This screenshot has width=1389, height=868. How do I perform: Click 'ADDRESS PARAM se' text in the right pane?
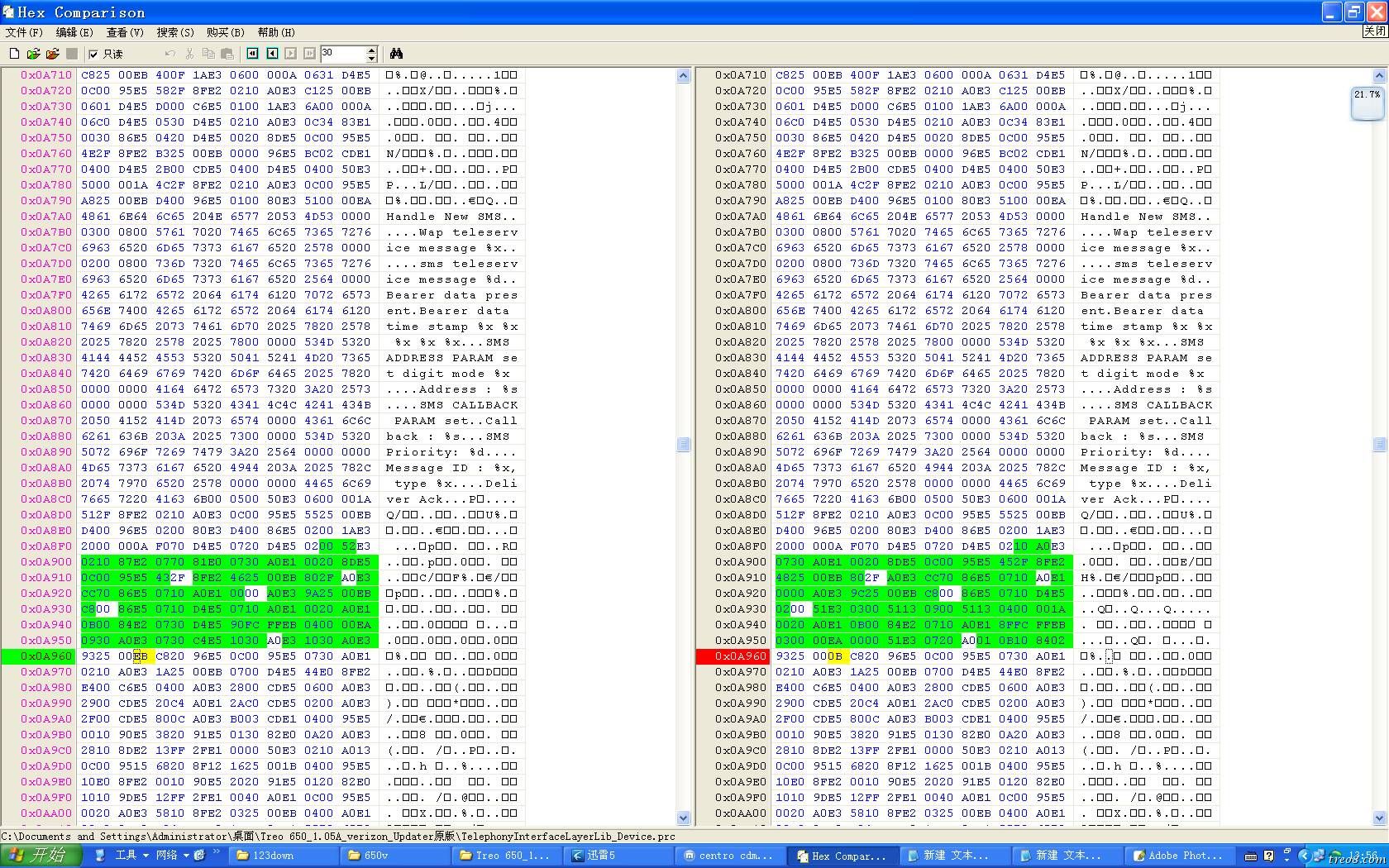coord(1147,358)
